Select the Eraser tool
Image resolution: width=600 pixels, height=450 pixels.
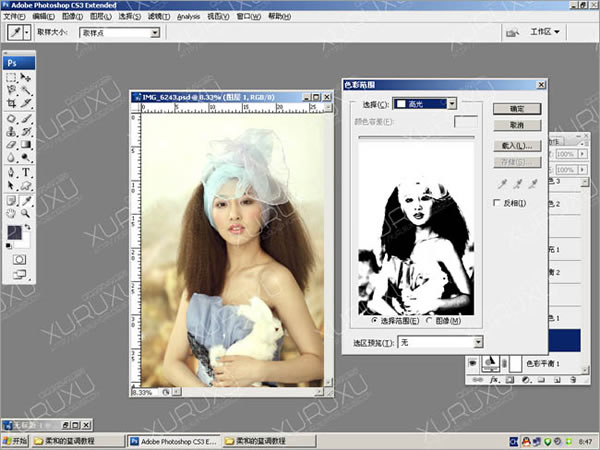pos(12,144)
